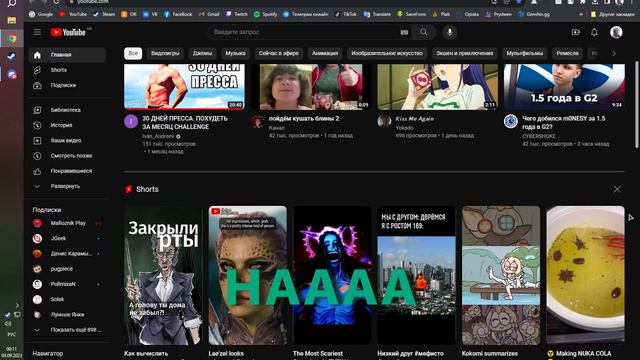Viewport: 640px width, 360px height.
Task: Select the Ремесла filter chip
Action: (567, 53)
